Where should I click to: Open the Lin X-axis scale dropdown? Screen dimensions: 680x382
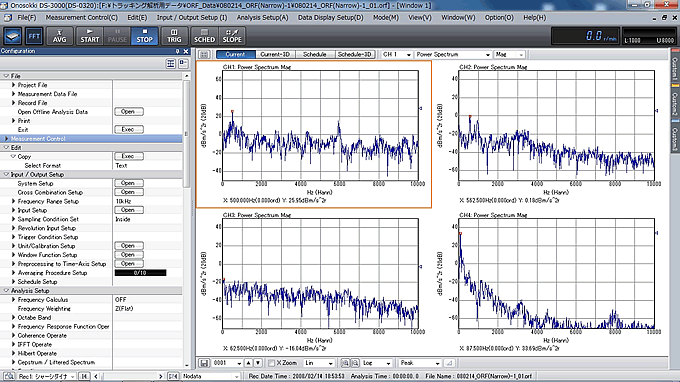coord(319,363)
